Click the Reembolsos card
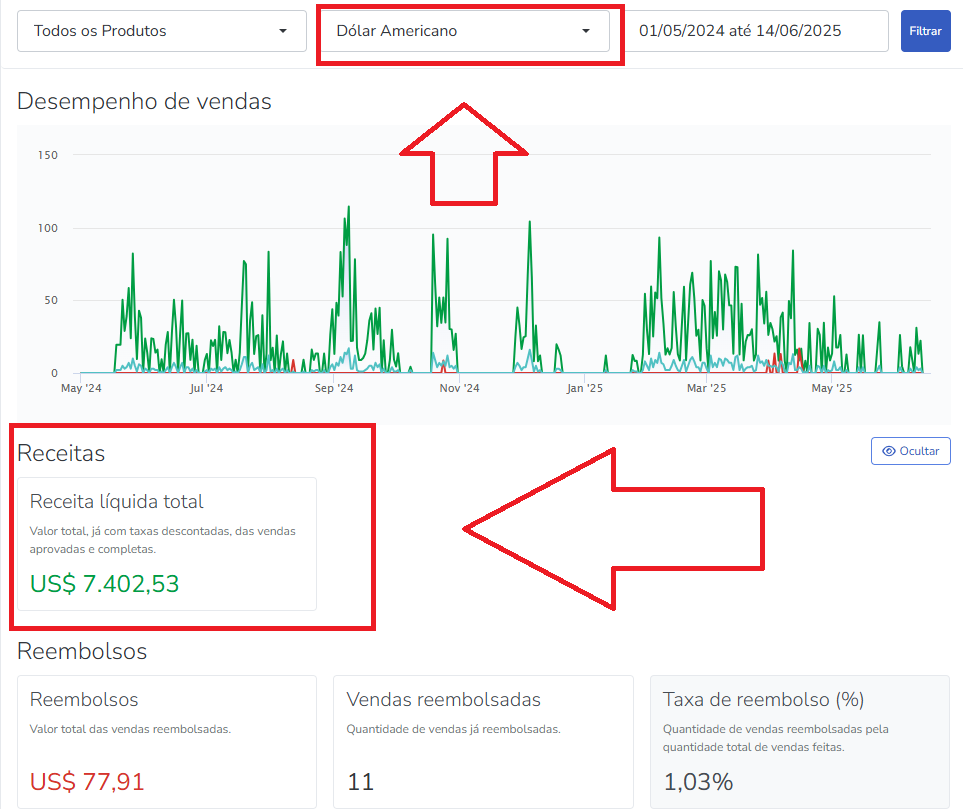This screenshot has height=809, width=963. pyautogui.click(x=167, y=741)
